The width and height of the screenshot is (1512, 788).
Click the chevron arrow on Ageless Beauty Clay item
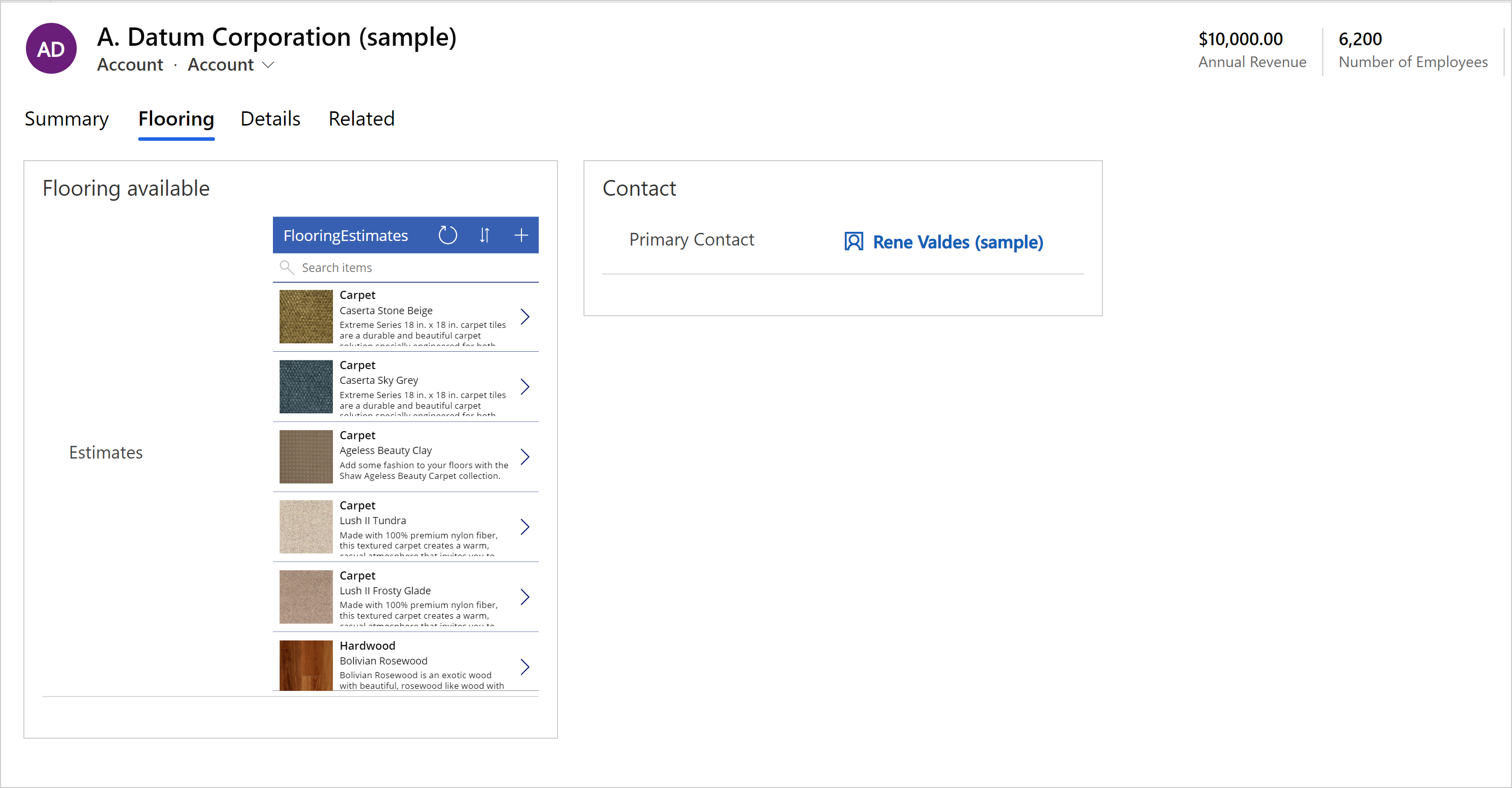(525, 457)
